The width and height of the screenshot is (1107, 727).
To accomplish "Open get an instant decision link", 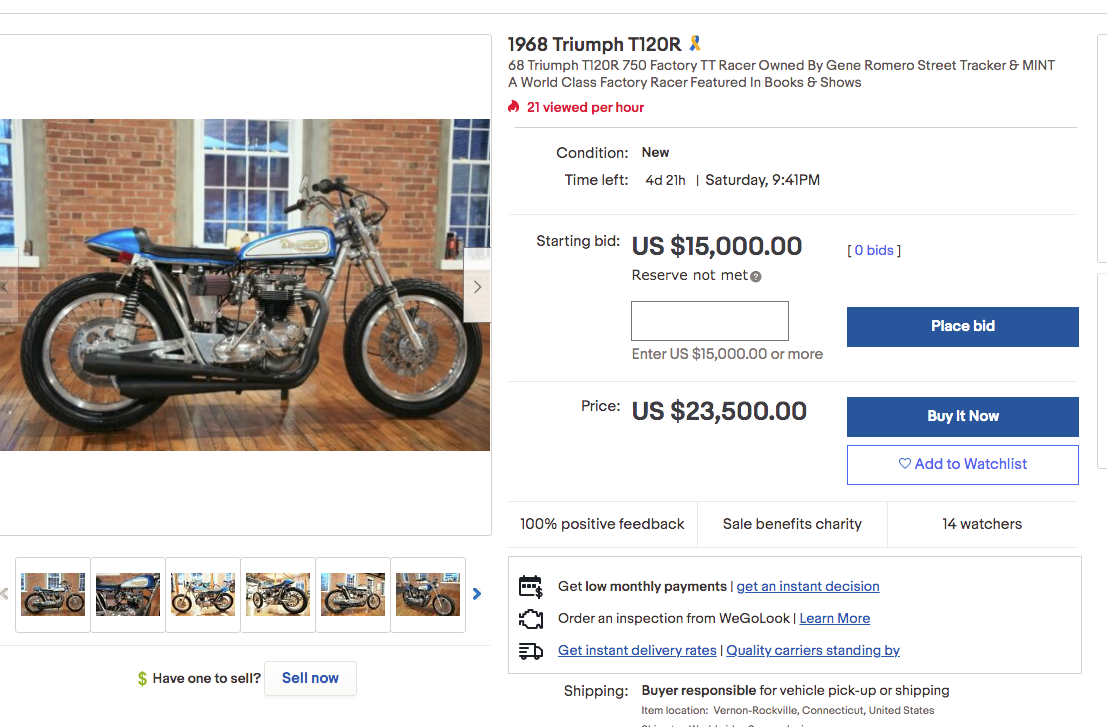I will (808, 586).
